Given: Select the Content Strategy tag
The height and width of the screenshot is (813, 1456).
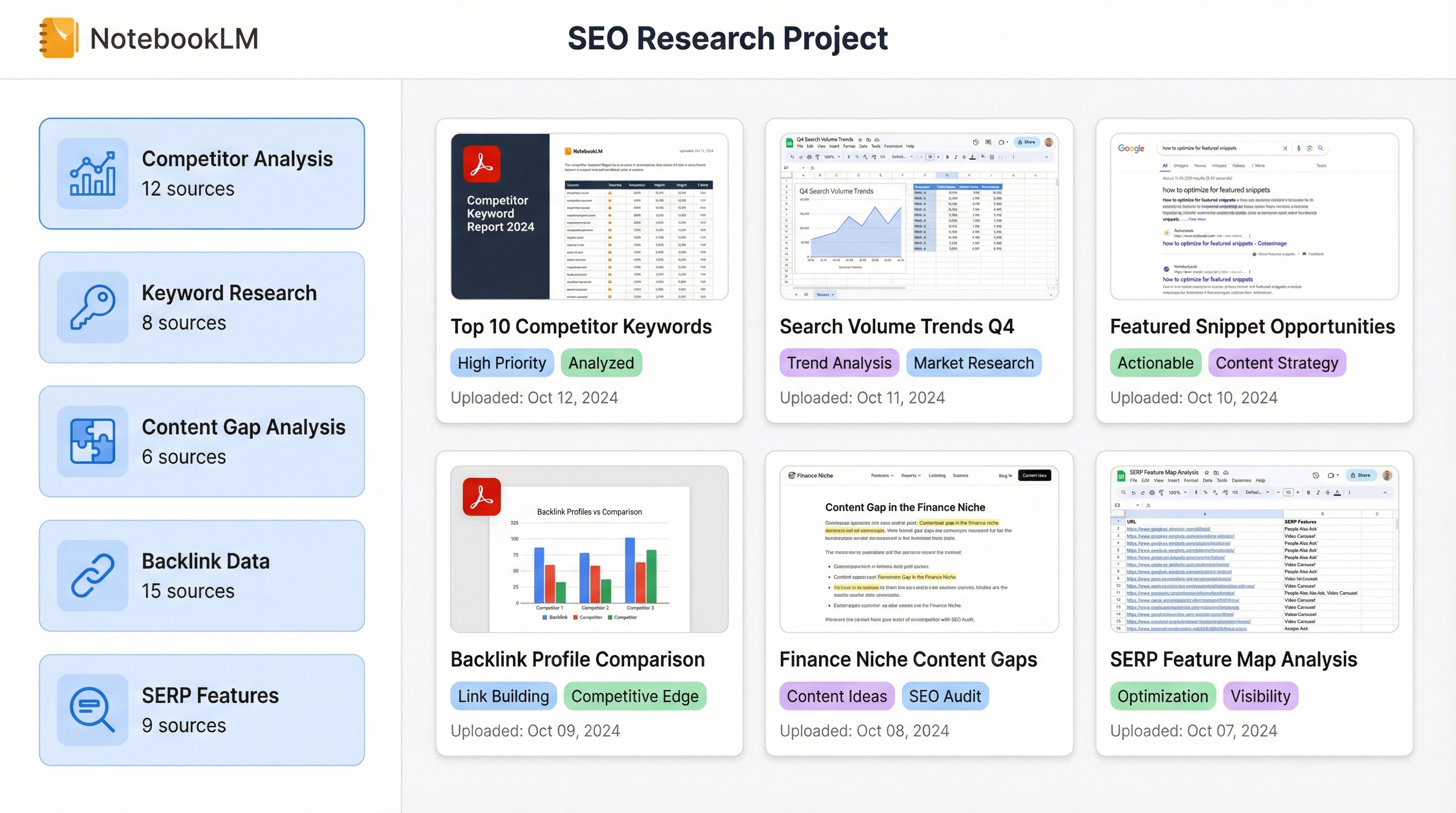Looking at the screenshot, I should point(1277,363).
